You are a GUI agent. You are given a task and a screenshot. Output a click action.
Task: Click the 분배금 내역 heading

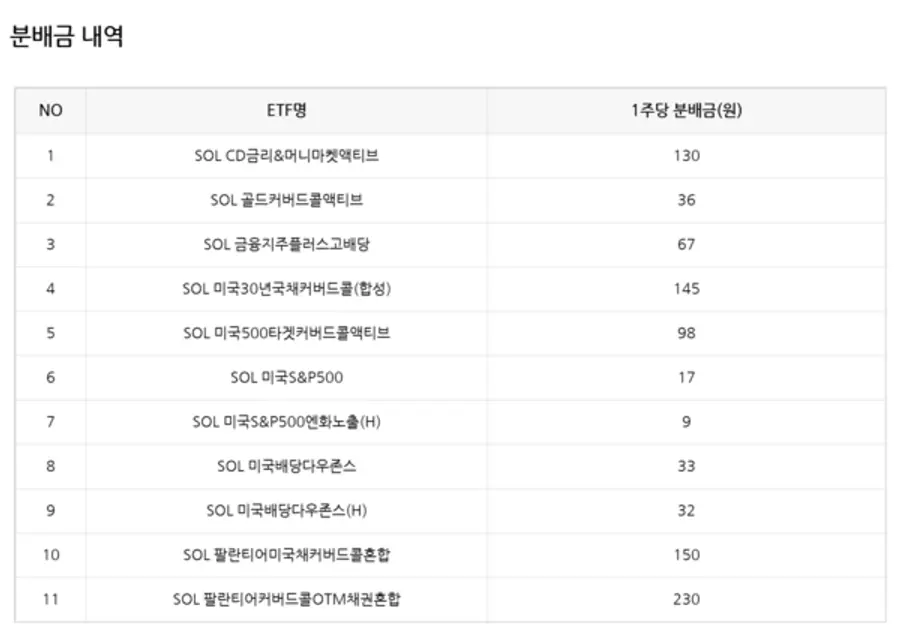click(66, 37)
